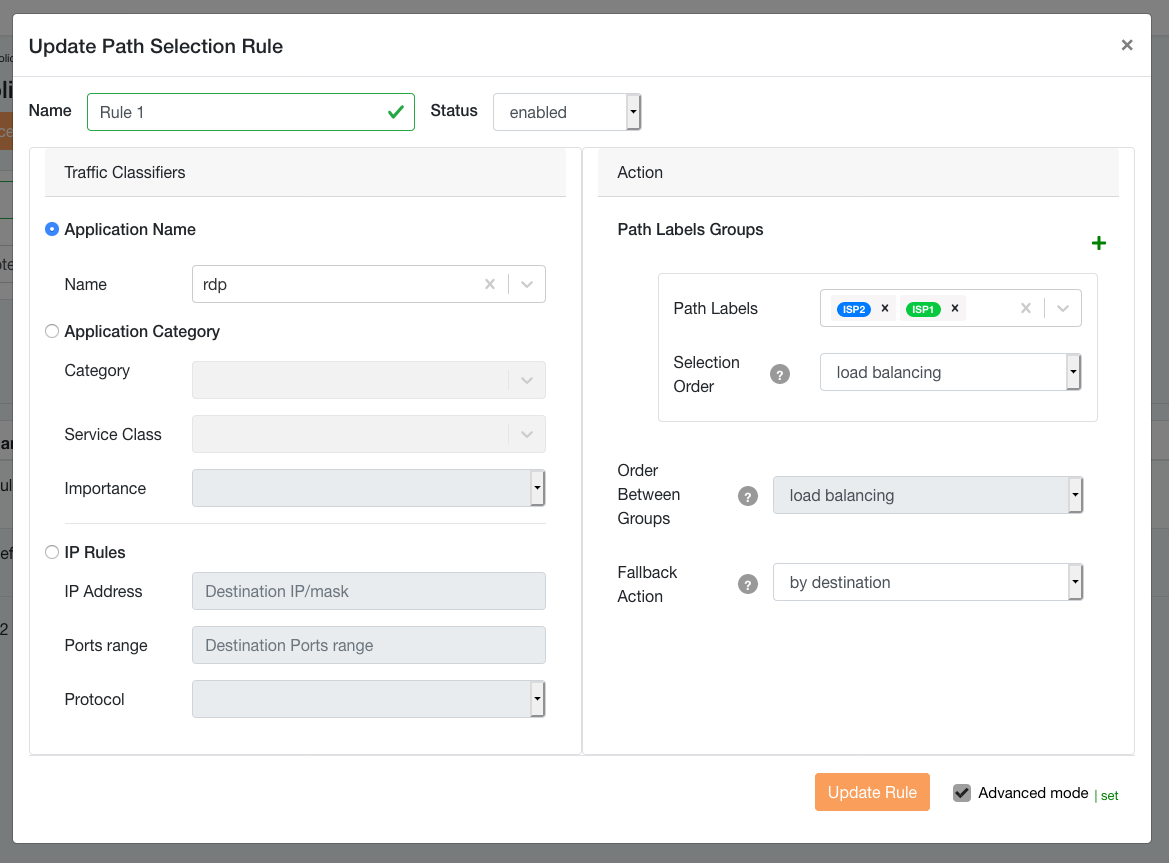Close the Update Path Selection Rule dialog
Screen dimensions: 1169x863
pos(1127,45)
